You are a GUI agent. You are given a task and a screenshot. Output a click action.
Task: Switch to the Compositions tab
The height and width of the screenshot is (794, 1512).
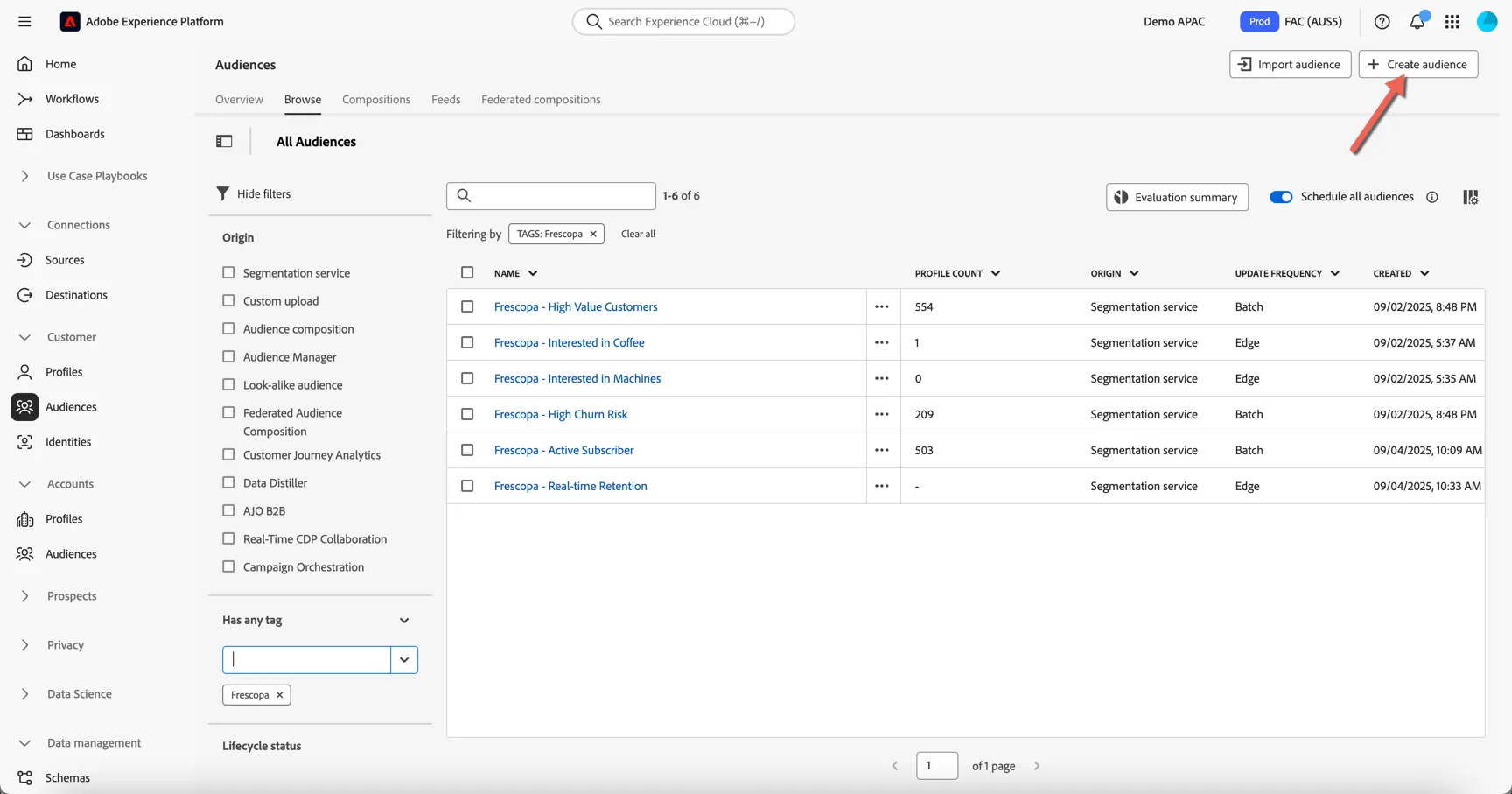tap(376, 100)
